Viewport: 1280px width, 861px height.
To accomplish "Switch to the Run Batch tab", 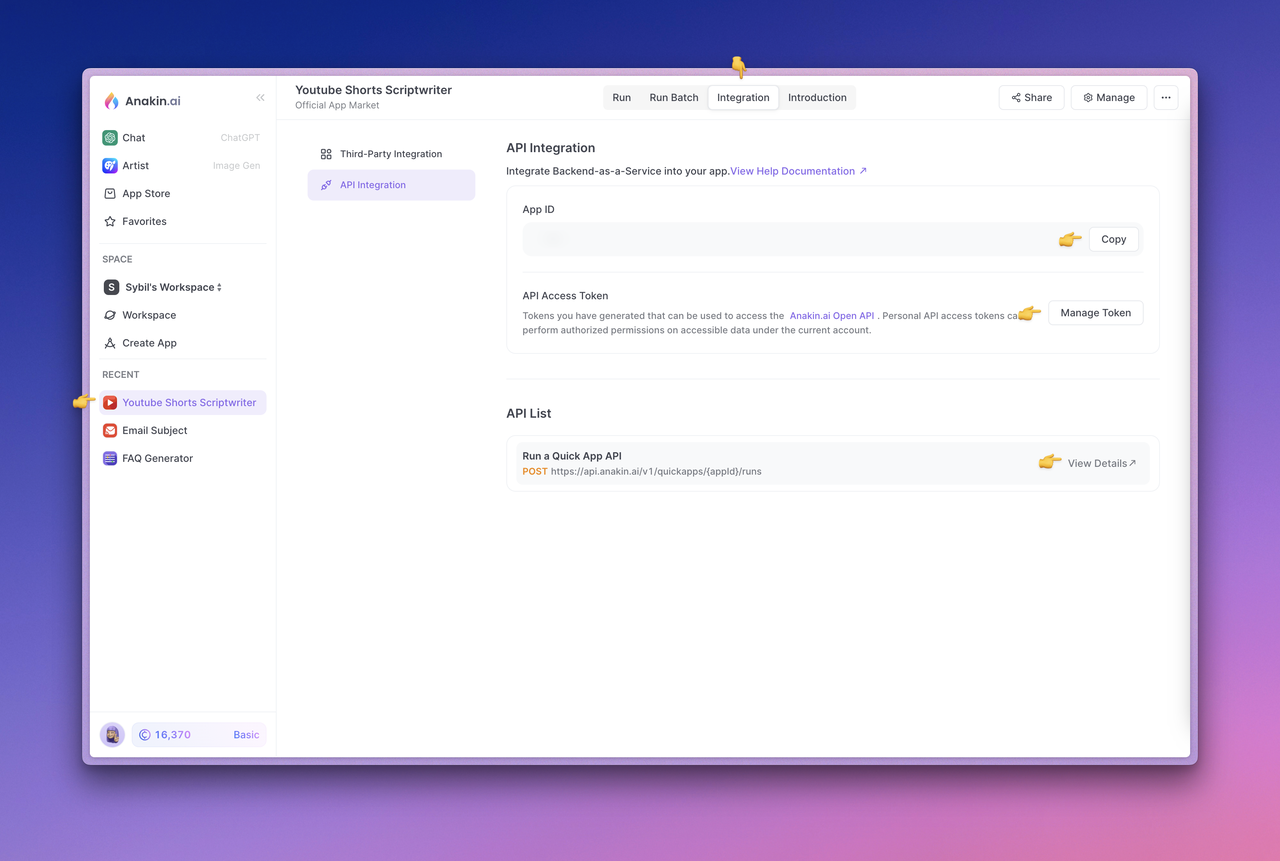I will 674,98.
